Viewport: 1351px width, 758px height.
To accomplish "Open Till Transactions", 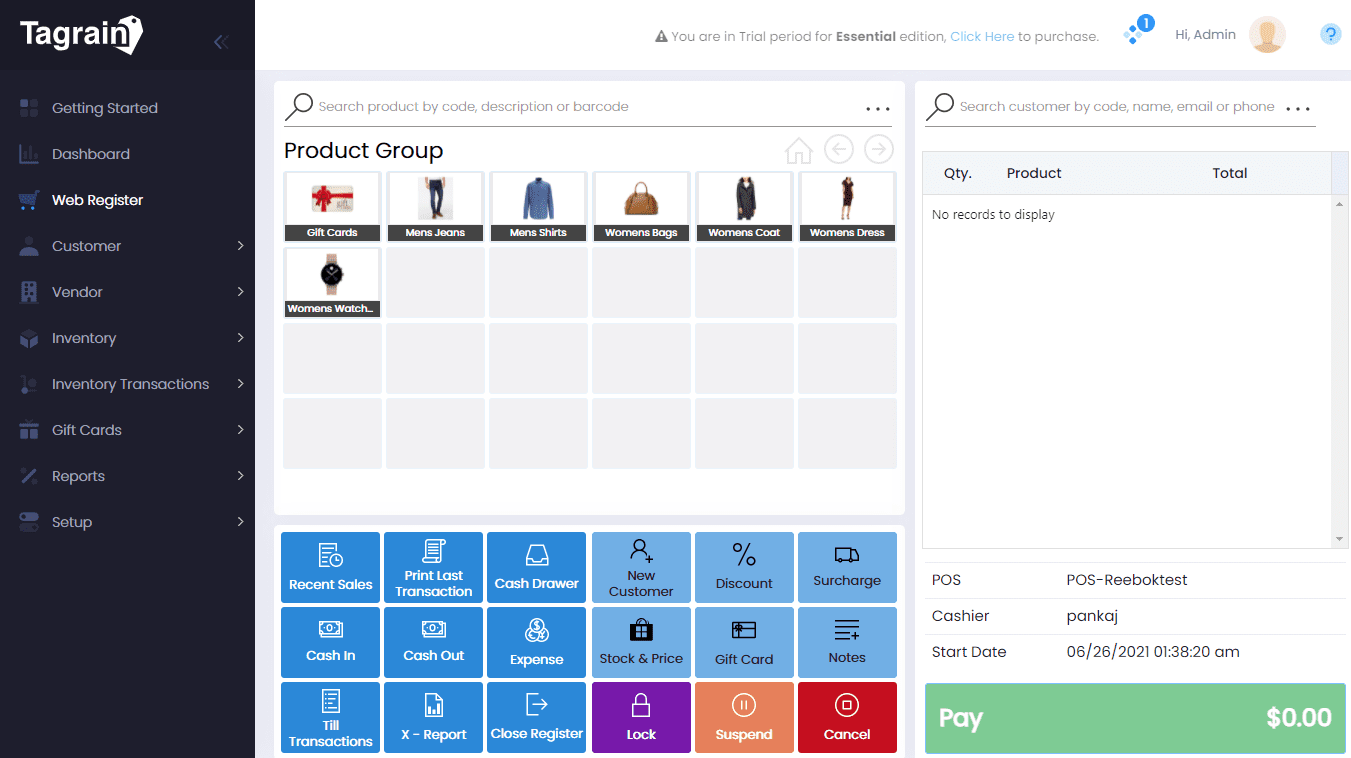I will tap(330, 717).
